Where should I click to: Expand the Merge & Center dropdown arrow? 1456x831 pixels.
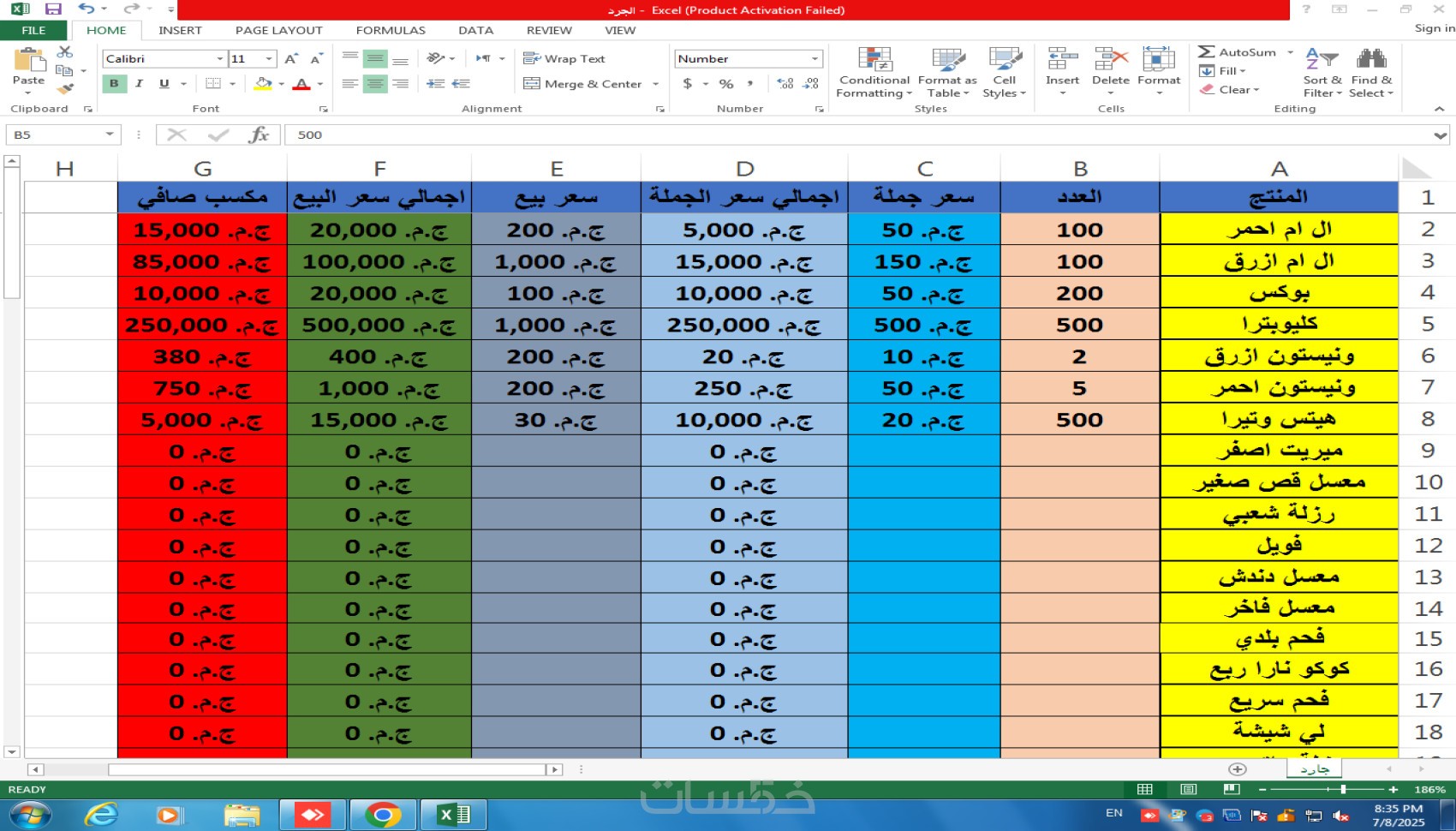(x=656, y=84)
